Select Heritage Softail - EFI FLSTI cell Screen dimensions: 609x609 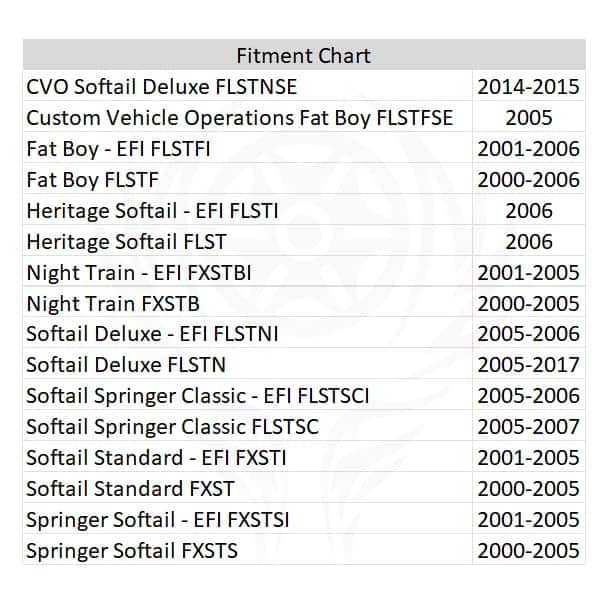[152, 211]
